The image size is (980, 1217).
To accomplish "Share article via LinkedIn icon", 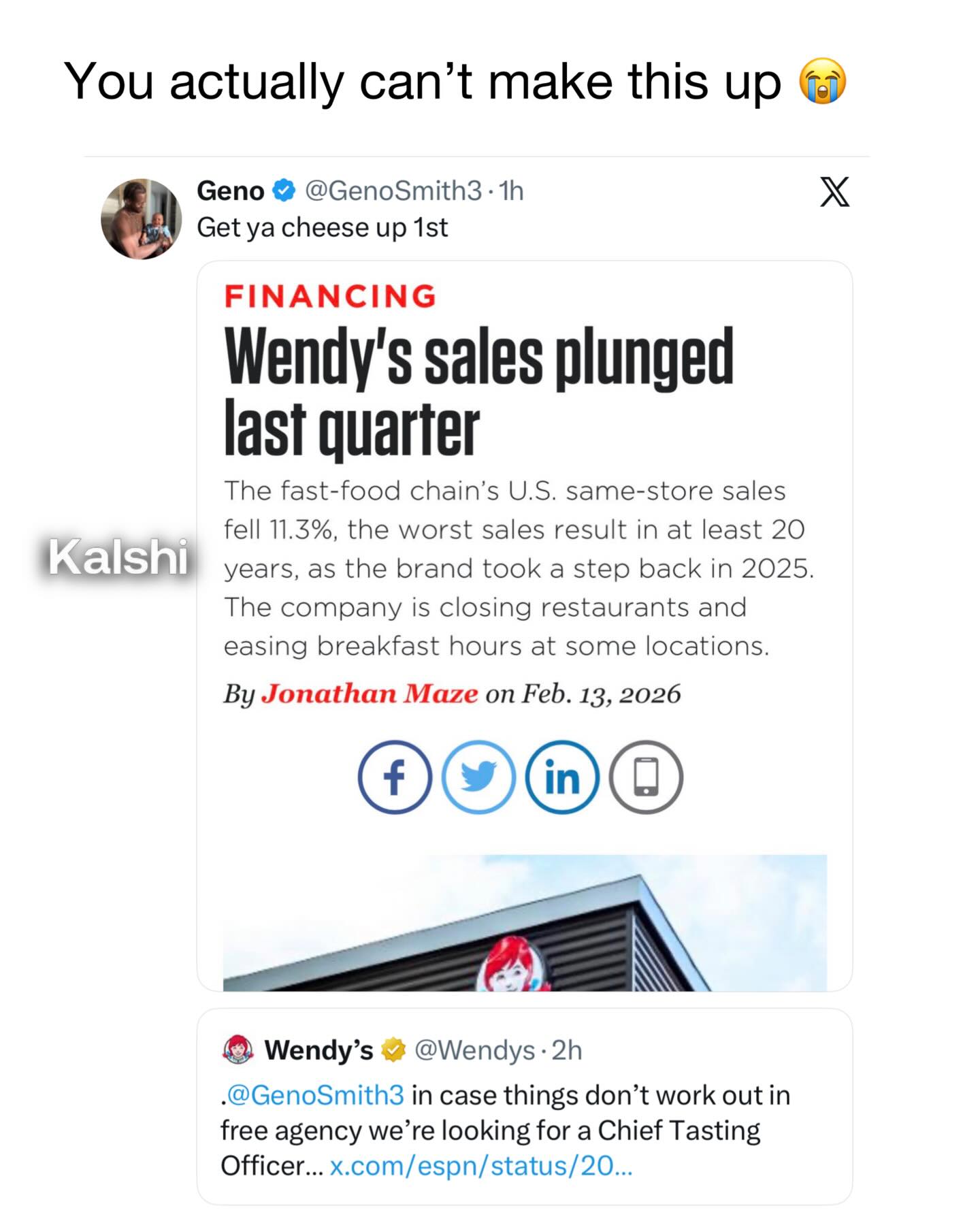I will (562, 777).
